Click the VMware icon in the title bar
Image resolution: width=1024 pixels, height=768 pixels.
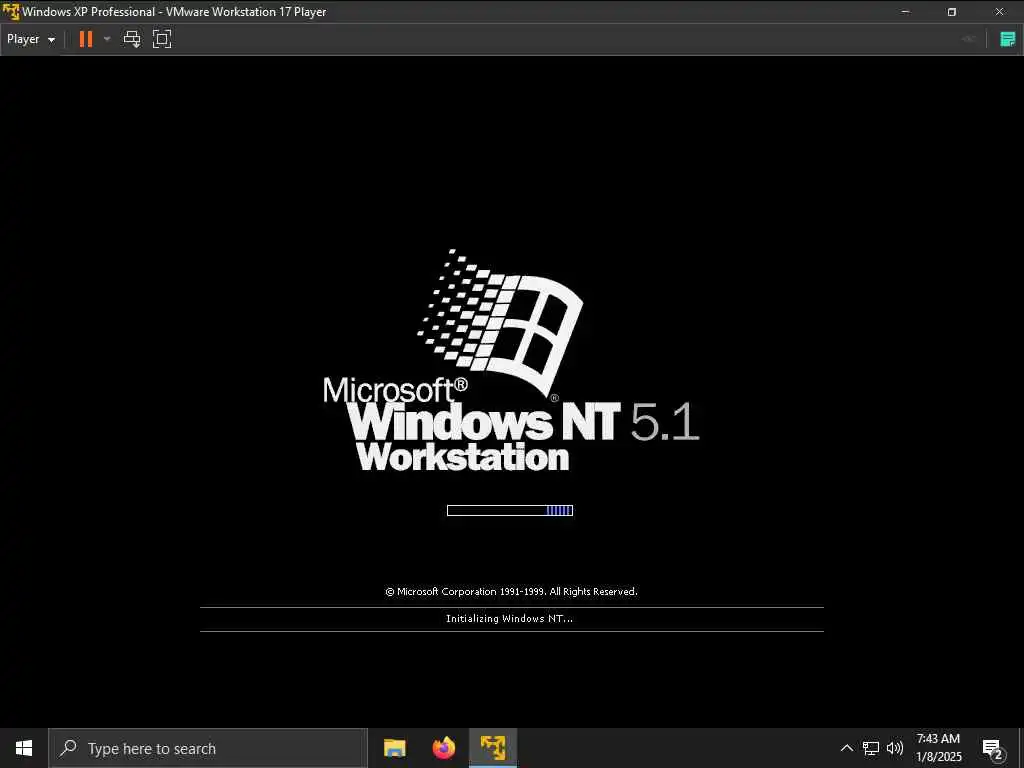[11, 12]
